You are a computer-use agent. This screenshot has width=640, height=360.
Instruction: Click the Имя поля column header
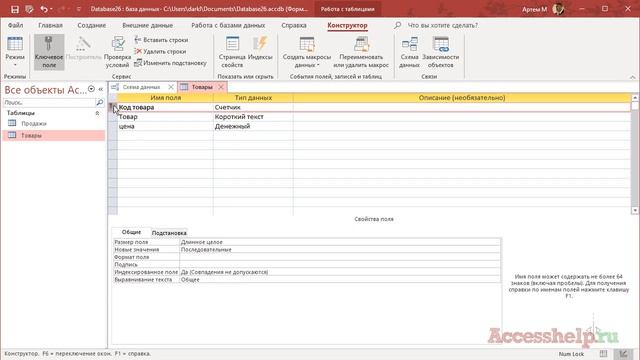coord(165,98)
